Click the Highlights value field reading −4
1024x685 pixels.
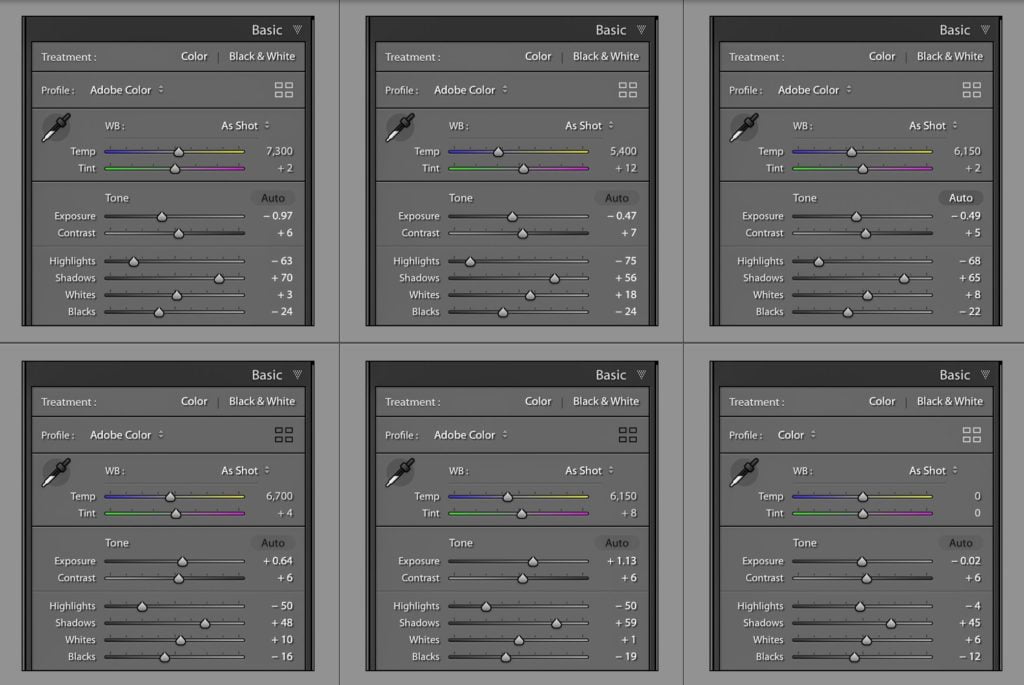click(x=973, y=606)
